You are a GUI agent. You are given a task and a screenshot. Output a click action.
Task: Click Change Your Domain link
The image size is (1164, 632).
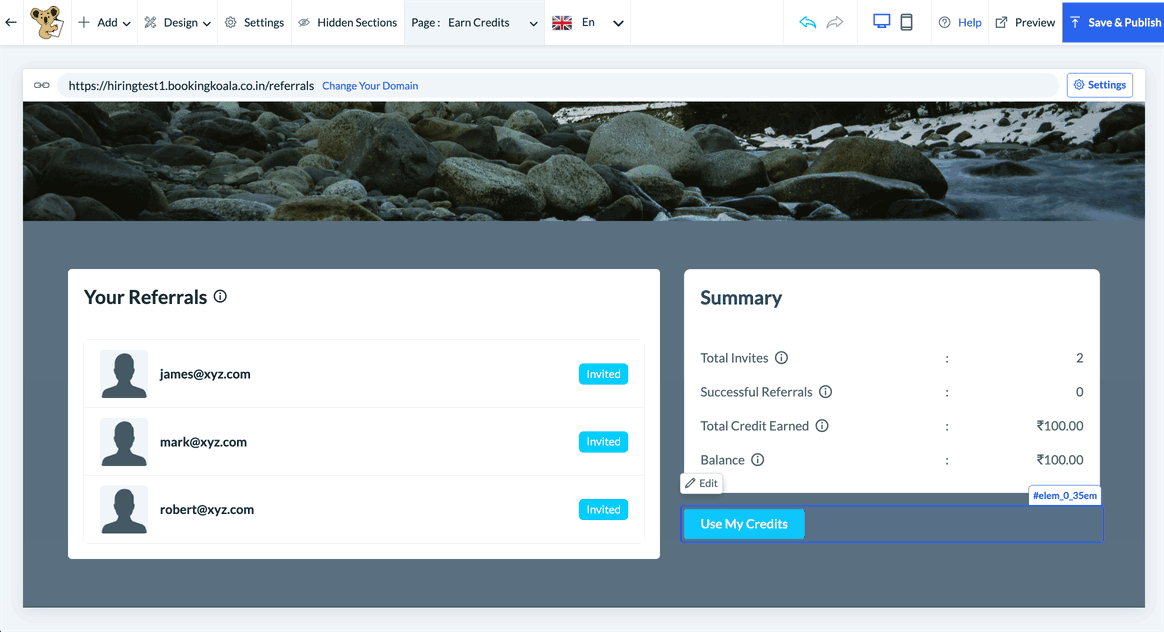pos(370,85)
